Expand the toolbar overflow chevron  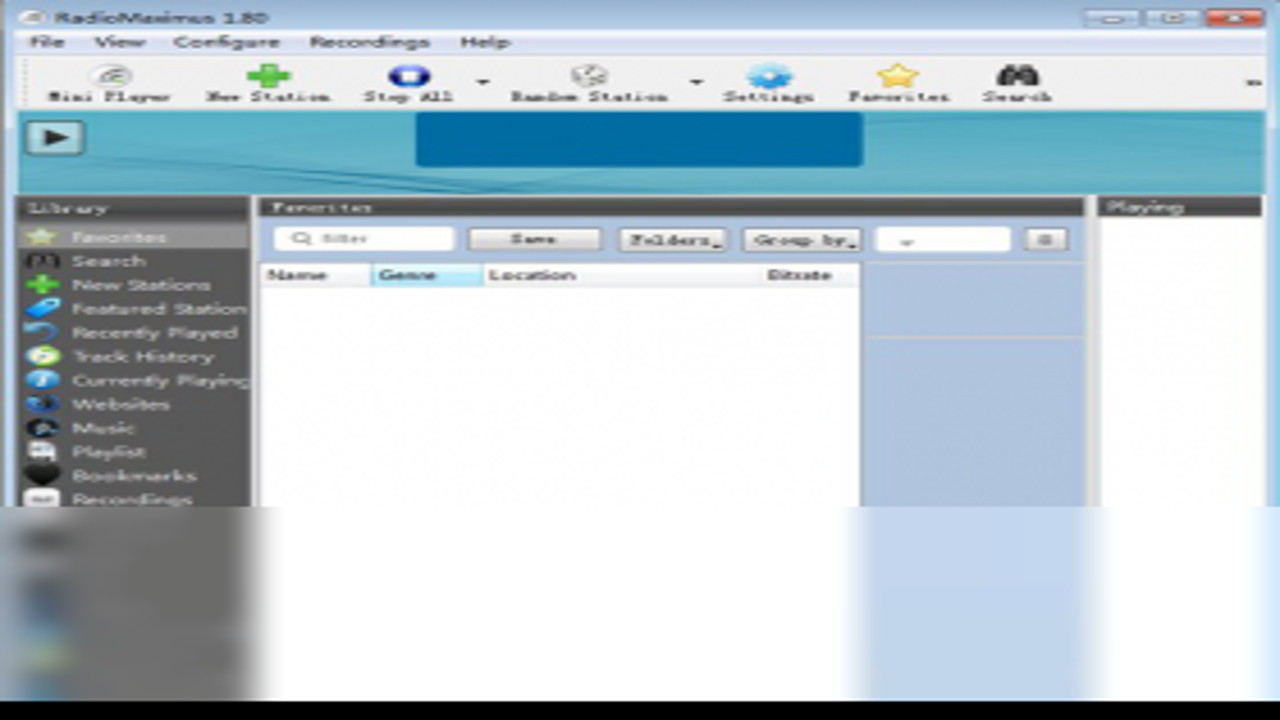pyautogui.click(x=1253, y=83)
